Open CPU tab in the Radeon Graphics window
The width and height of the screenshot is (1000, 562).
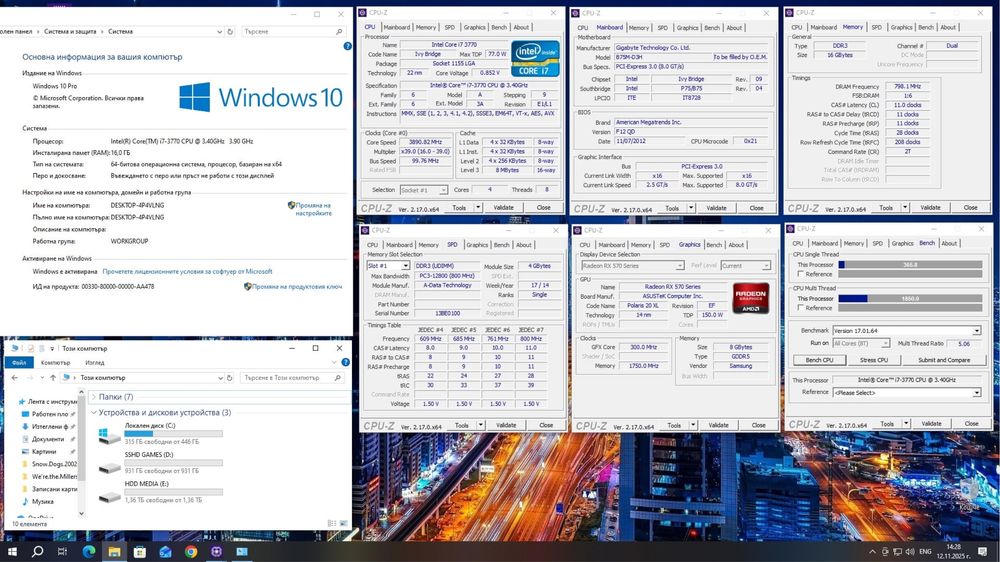pos(585,245)
